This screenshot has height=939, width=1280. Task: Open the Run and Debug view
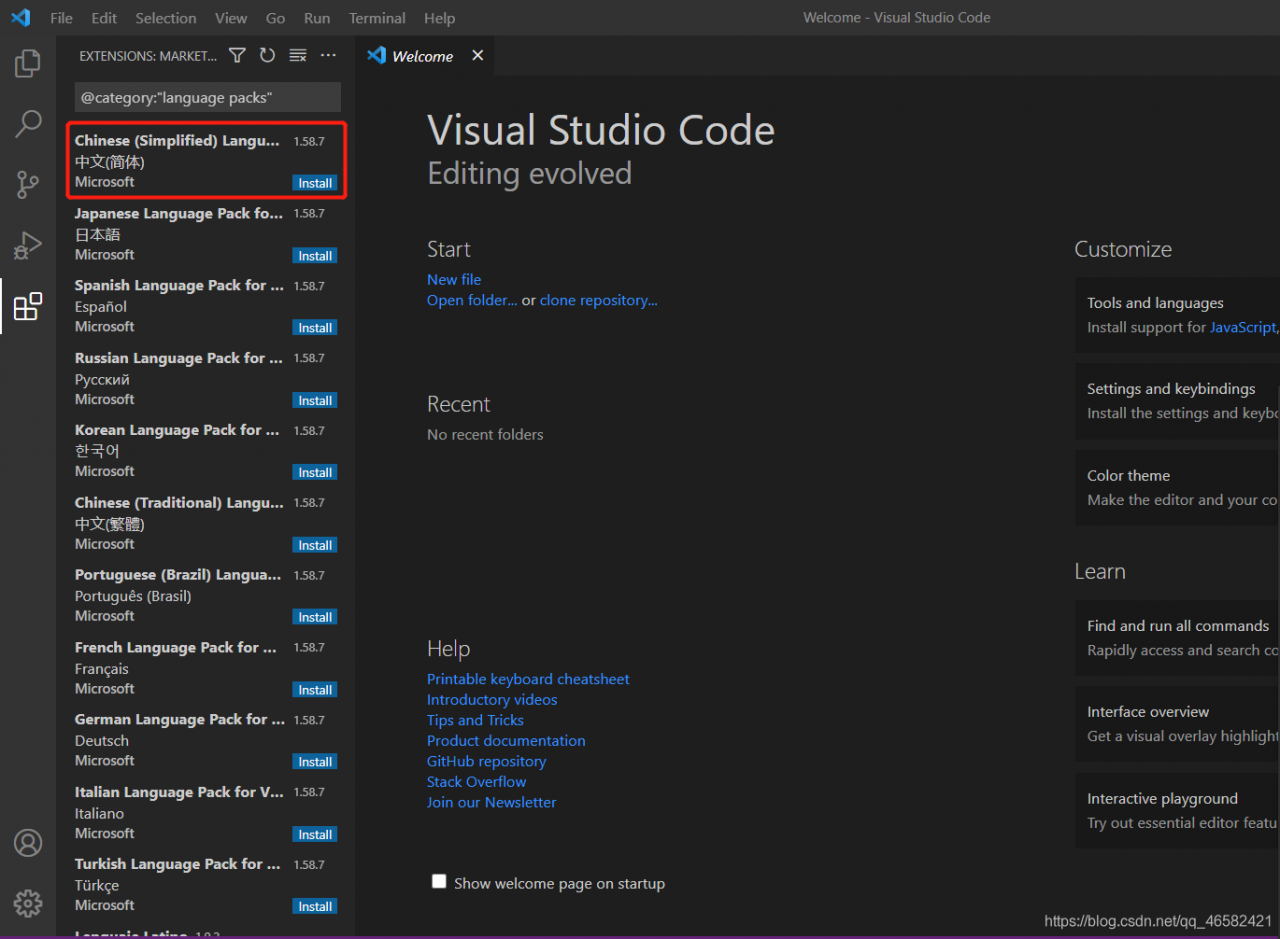tap(28, 245)
